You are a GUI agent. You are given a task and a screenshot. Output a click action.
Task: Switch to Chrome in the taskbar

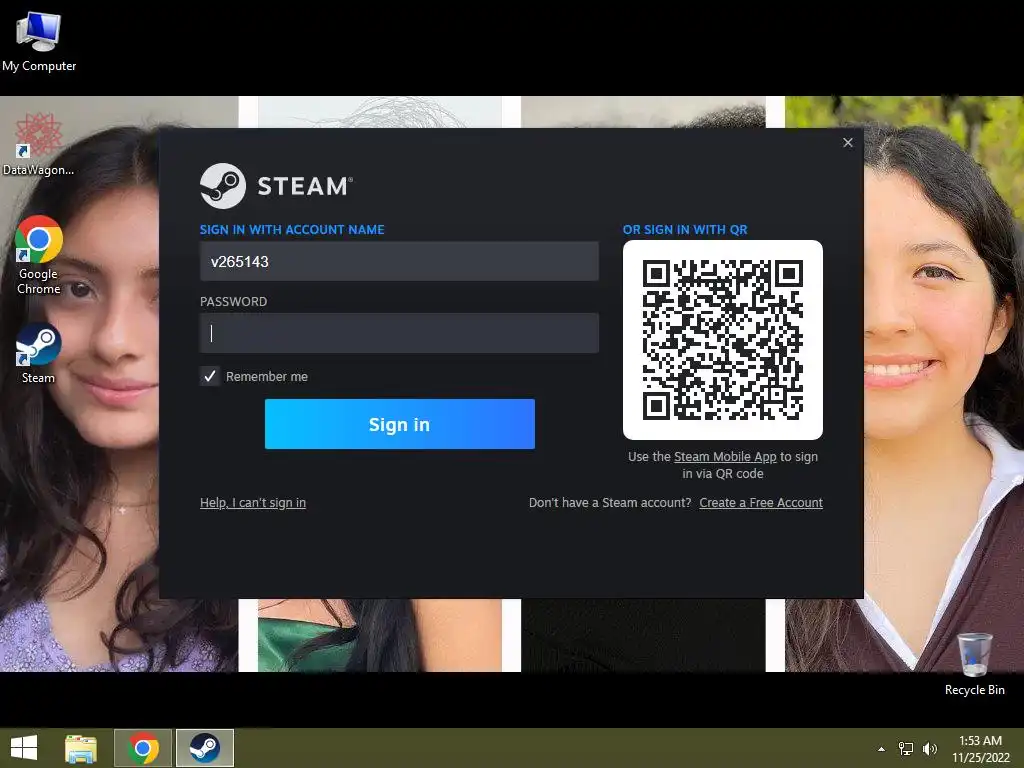pyautogui.click(x=143, y=748)
